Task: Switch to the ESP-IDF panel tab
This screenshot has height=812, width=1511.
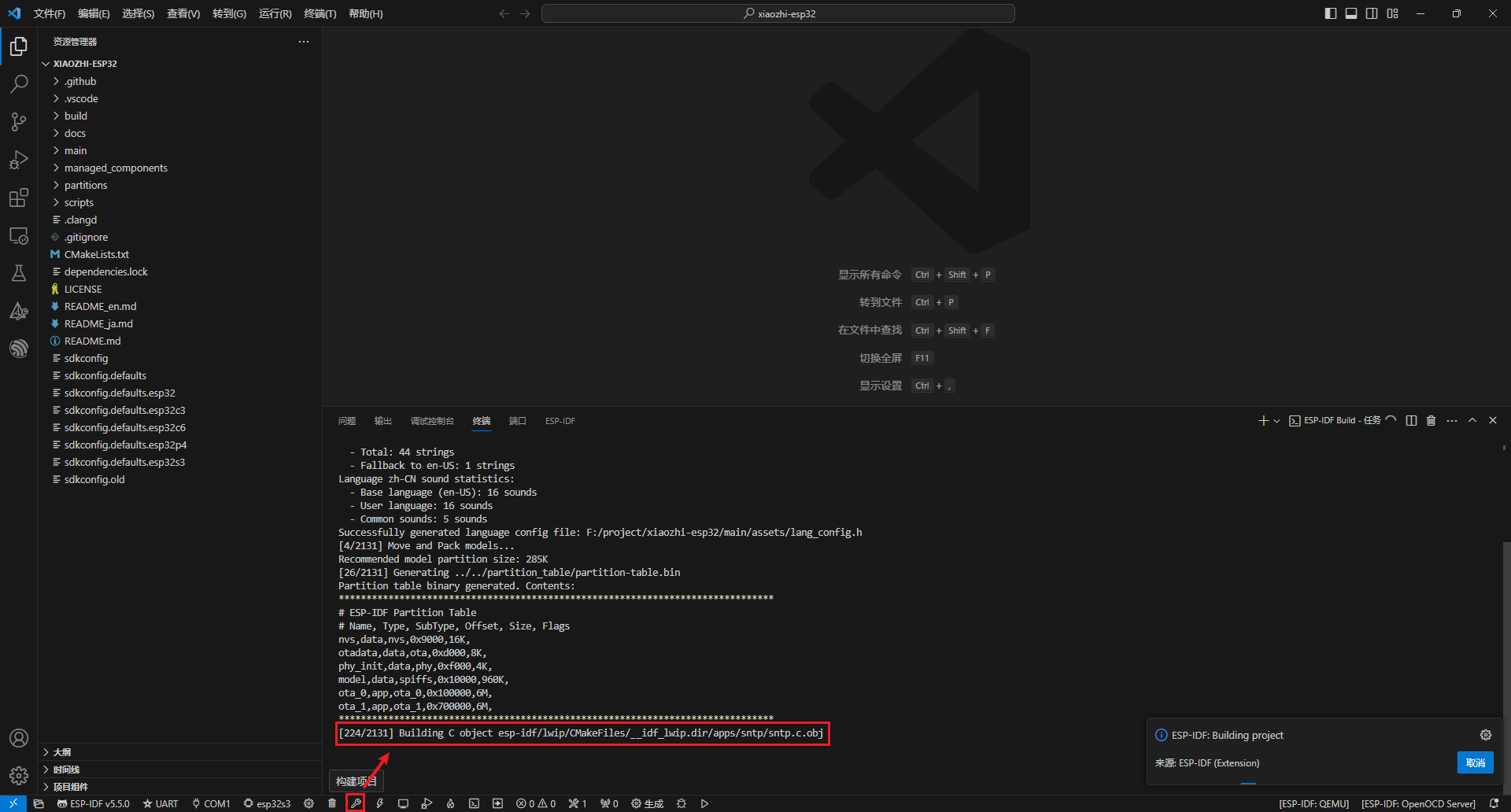Action: click(560, 421)
